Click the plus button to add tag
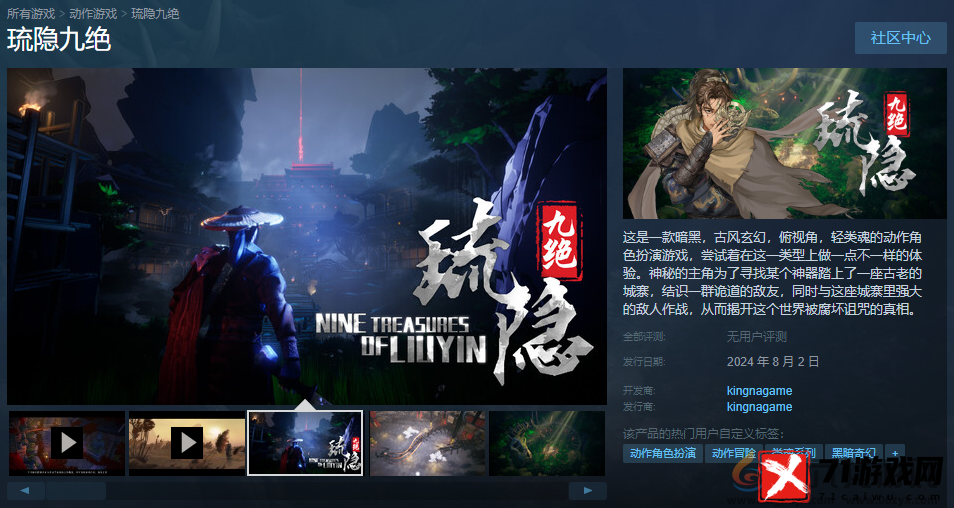This screenshot has width=954, height=508. pos(895,453)
